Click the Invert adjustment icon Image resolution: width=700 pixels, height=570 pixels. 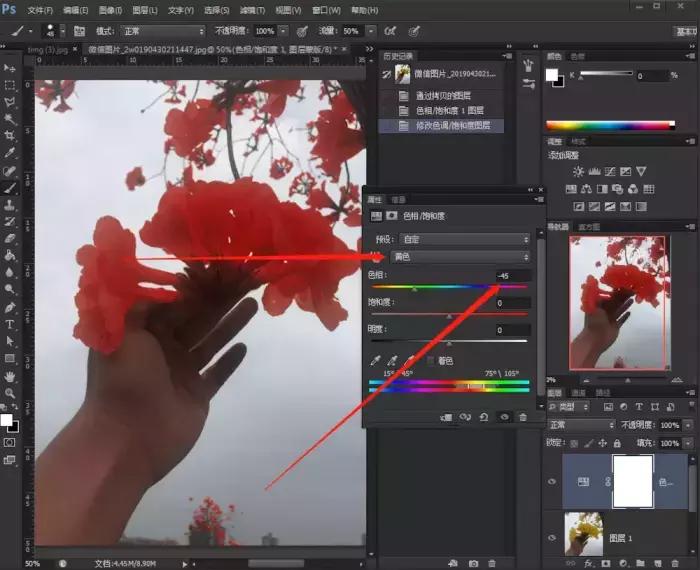pyautogui.click(x=579, y=207)
